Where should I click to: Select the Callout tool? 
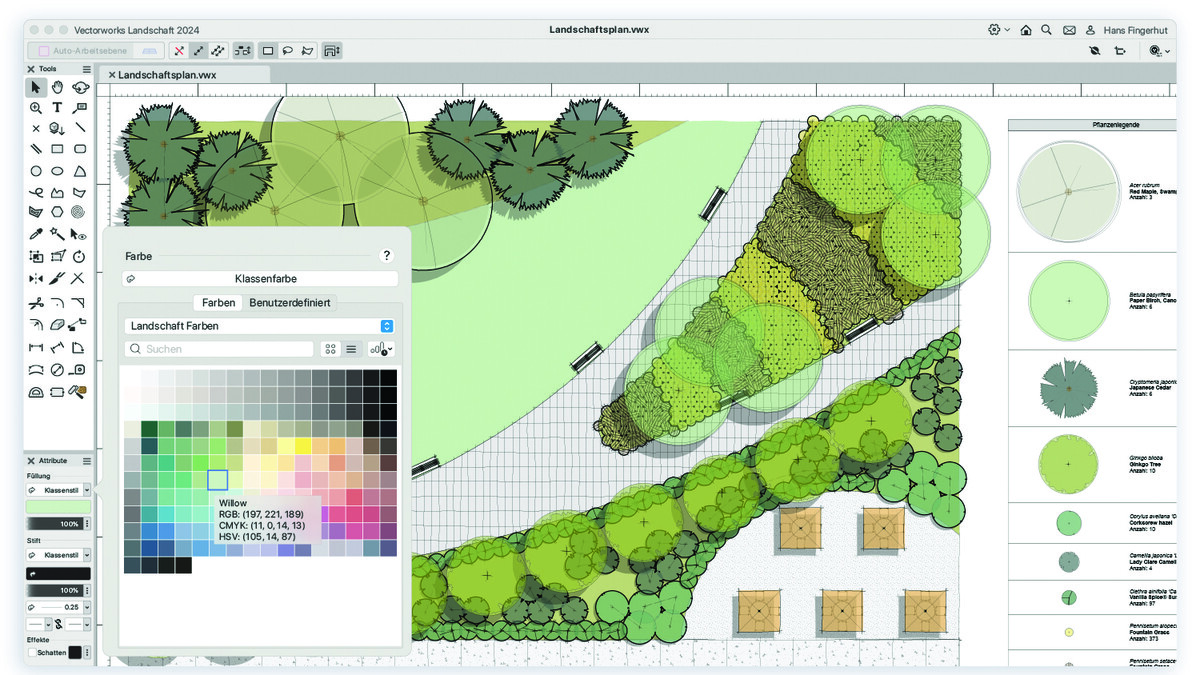coord(81,107)
